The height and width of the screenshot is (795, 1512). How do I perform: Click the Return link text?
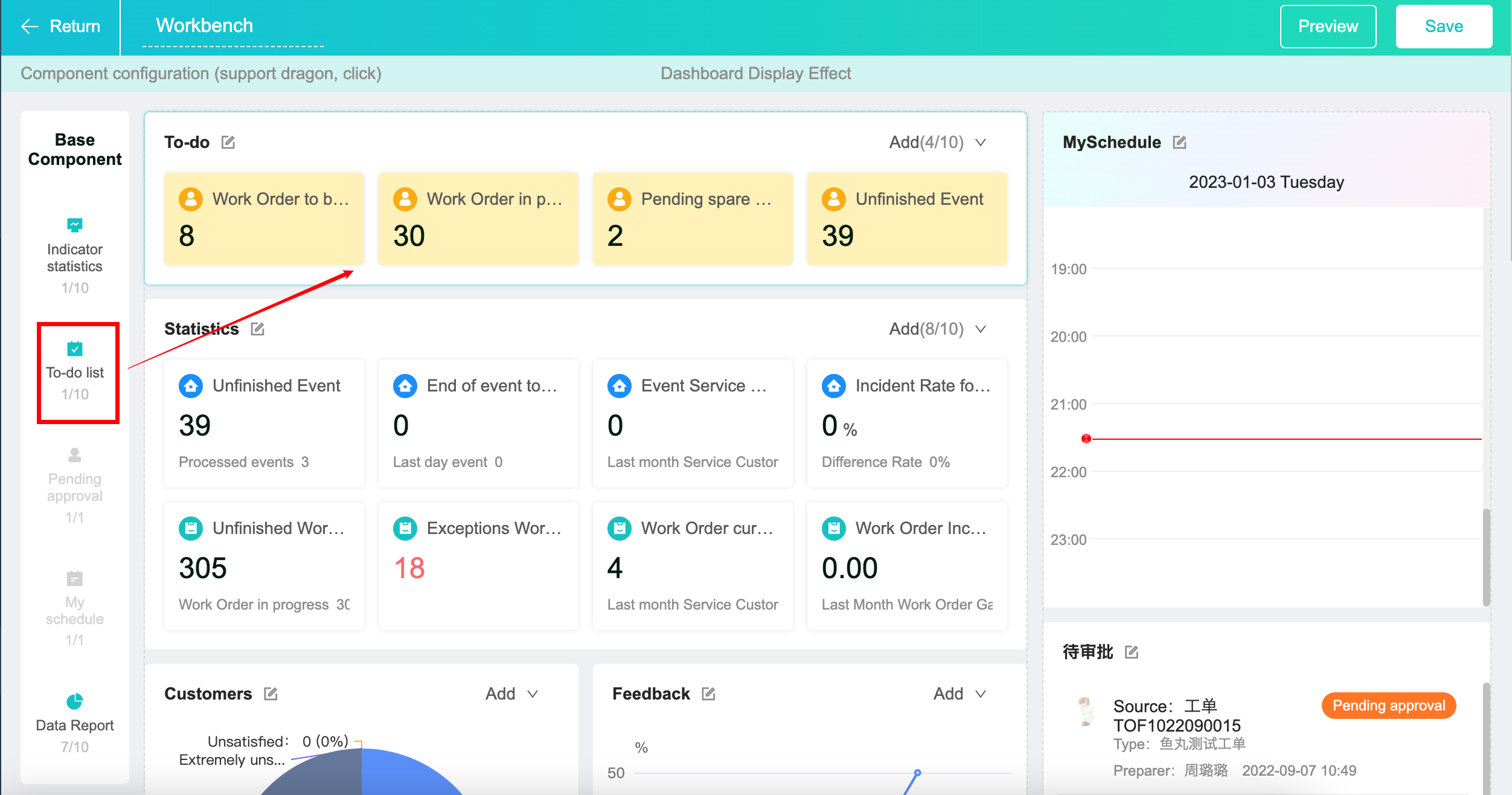[75, 26]
